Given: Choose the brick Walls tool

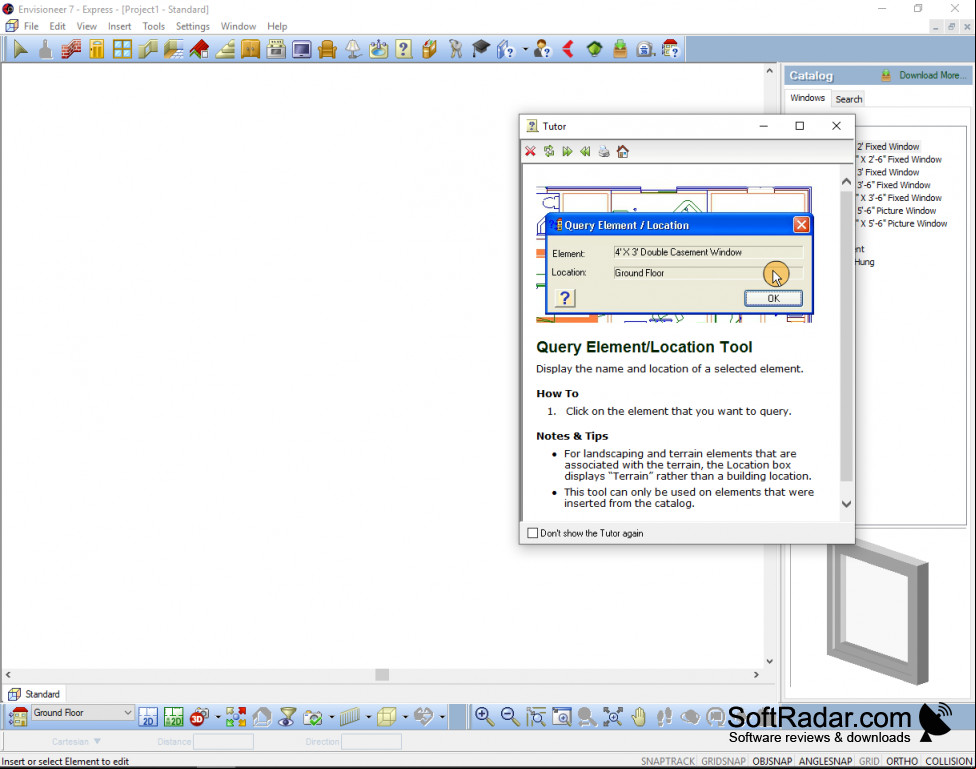Looking at the screenshot, I should point(71,49).
